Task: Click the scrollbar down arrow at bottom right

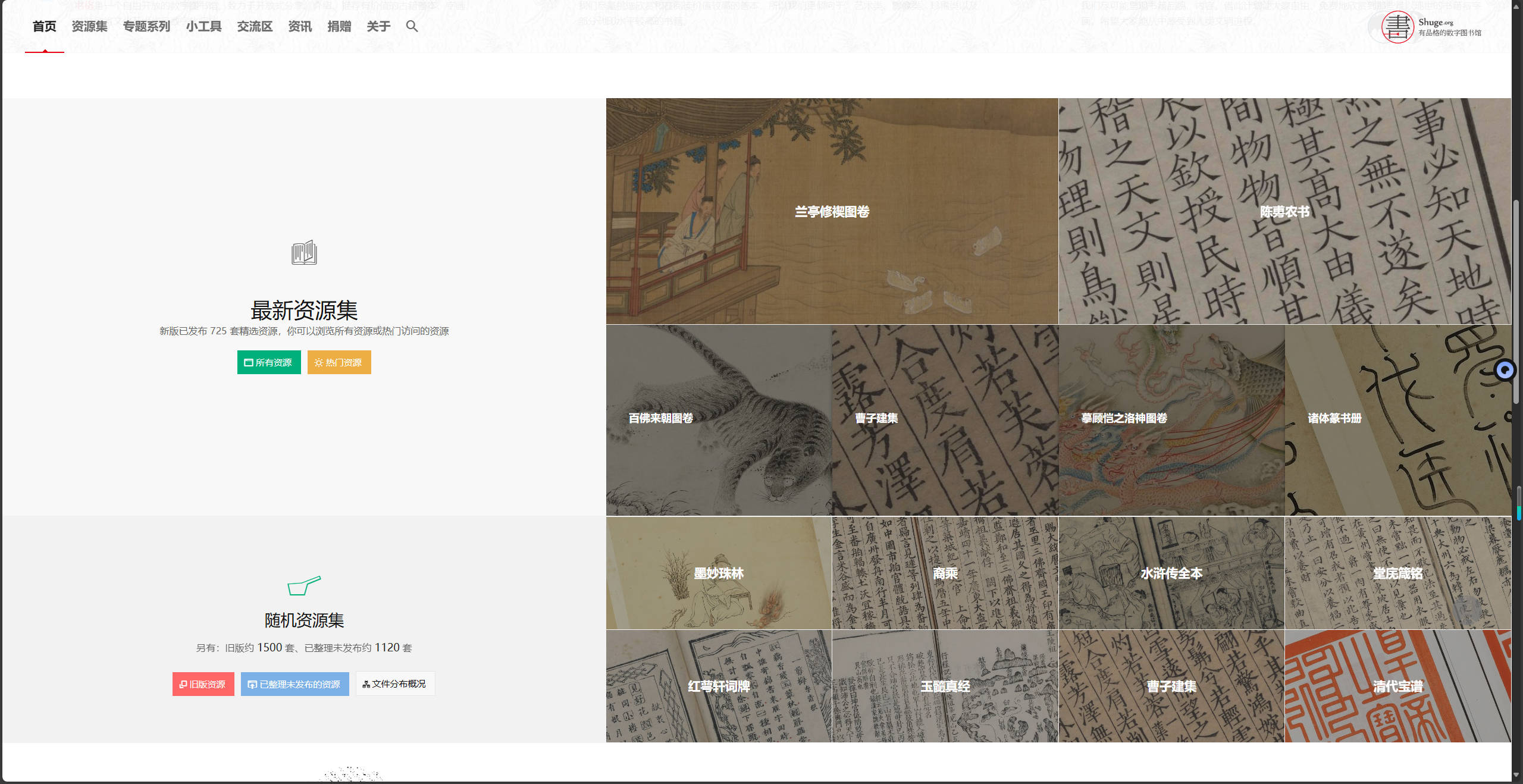Action: [1517, 774]
